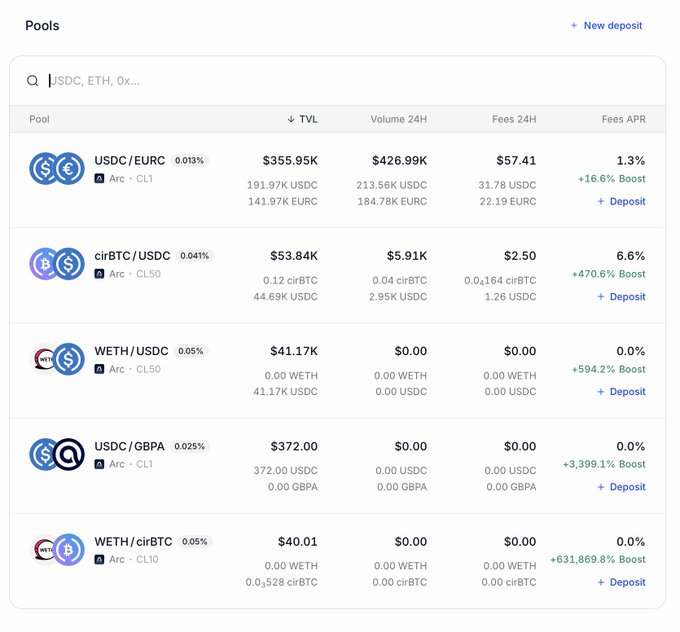Screen dimensions: 680x632
Task: Click 0.05% fee badge on WETH/cirBTC
Action: tap(195, 542)
